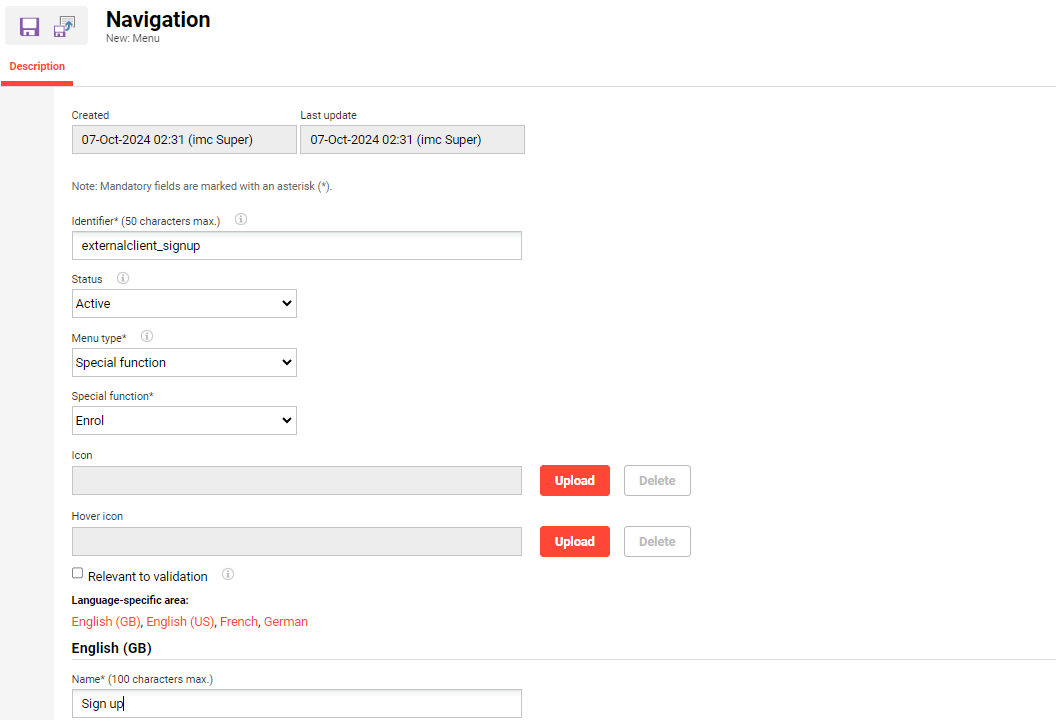
Task: Click info icon beside Status label
Action: (x=123, y=278)
